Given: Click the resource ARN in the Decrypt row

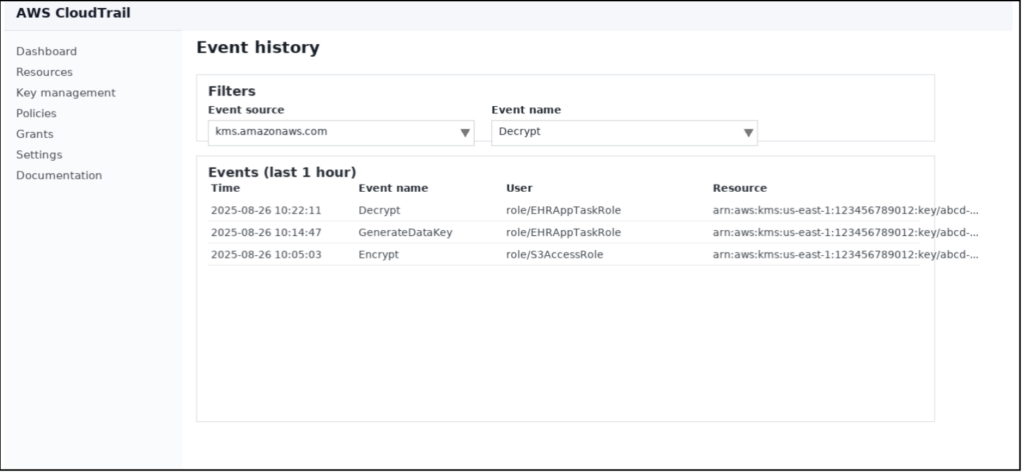Looking at the screenshot, I should (846, 210).
